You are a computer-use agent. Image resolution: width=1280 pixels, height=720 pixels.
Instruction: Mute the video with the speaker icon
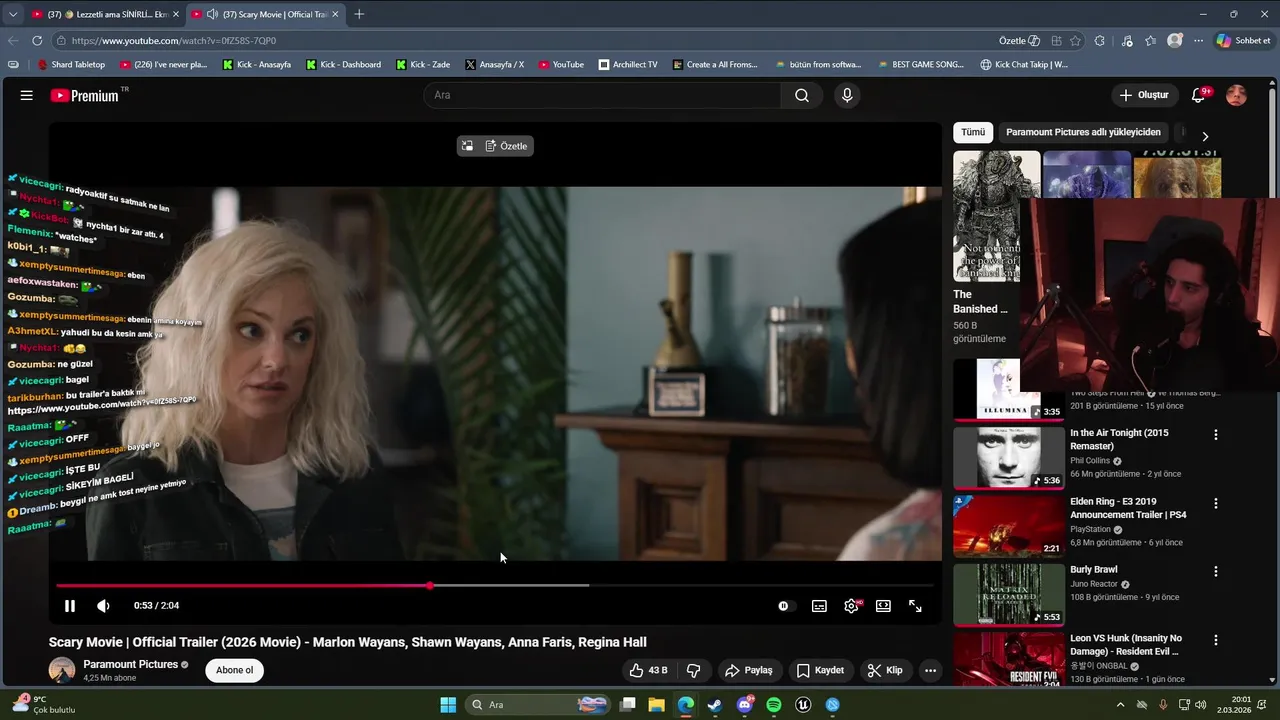point(103,606)
